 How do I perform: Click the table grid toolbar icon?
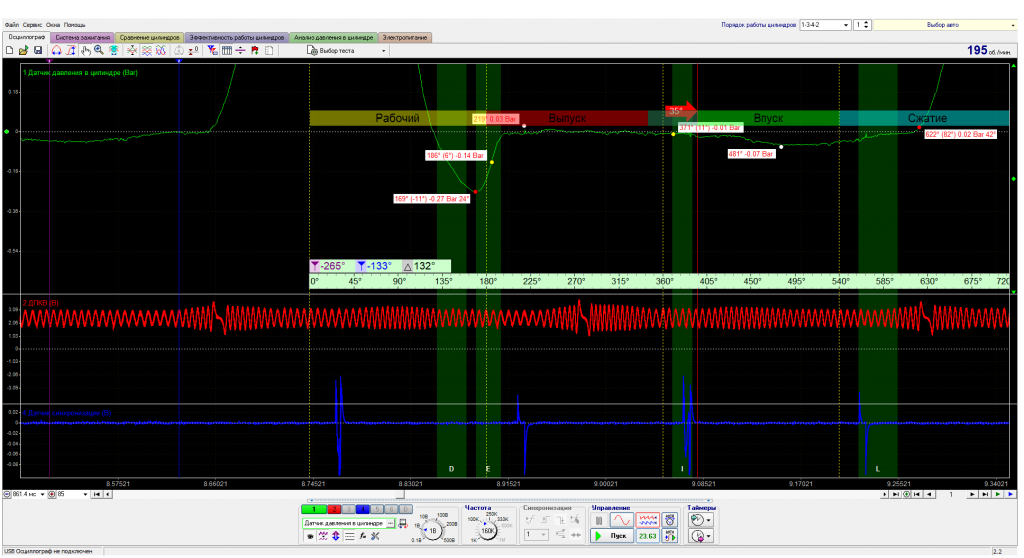tap(227, 50)
